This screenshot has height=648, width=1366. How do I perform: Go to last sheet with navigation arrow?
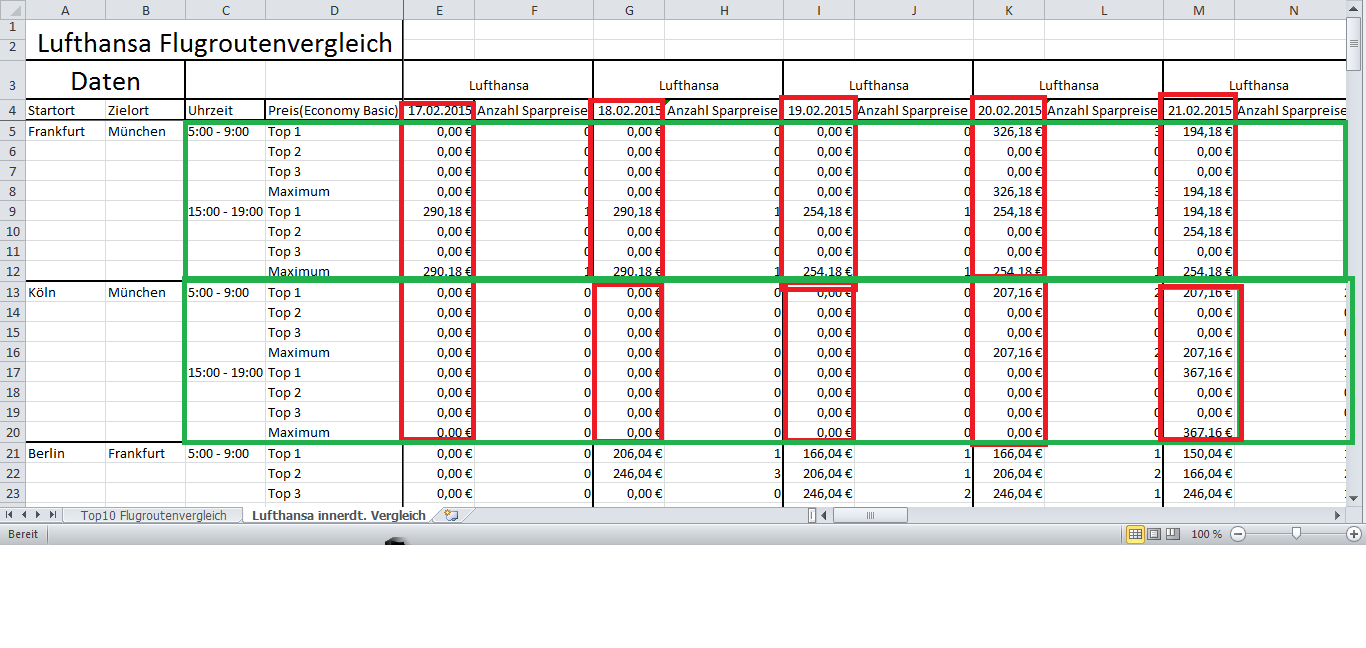53,515
